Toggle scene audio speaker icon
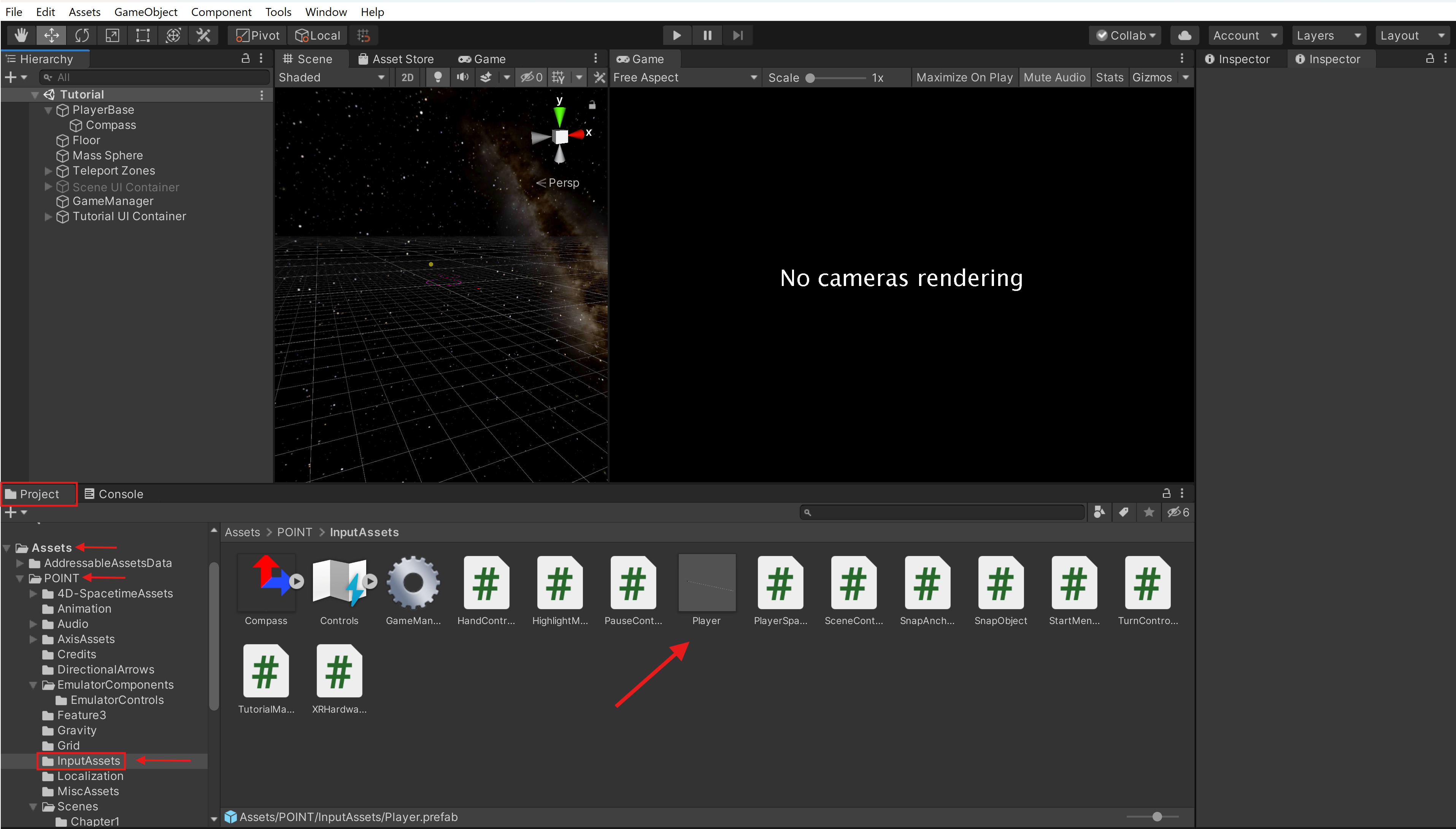Image resolution: width=1456 pixels, height=829 pixels. (462, 77)
